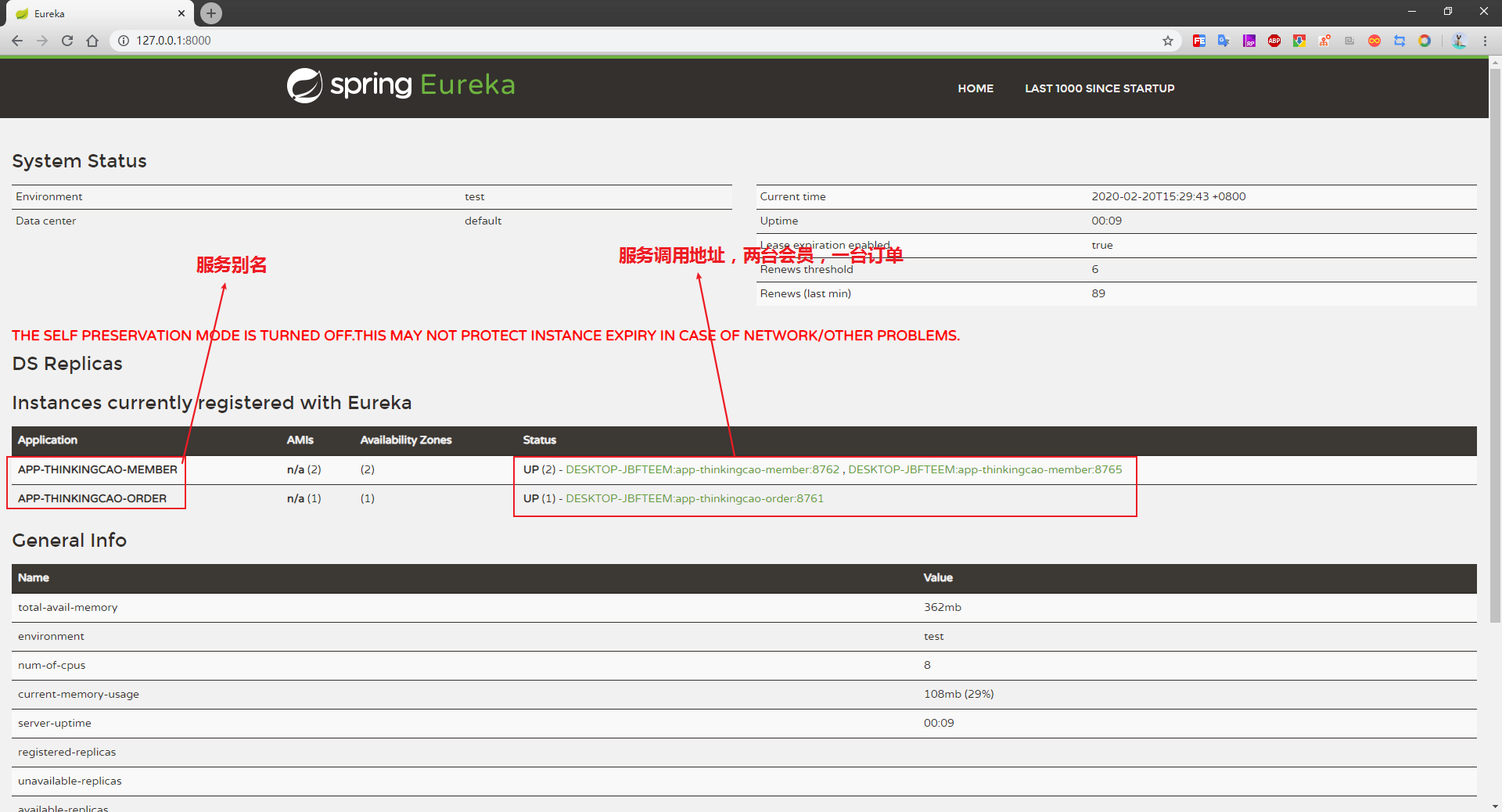Click the self preservation mode warning text
This screenshot has width=1502, height=812.
(486, 336)
